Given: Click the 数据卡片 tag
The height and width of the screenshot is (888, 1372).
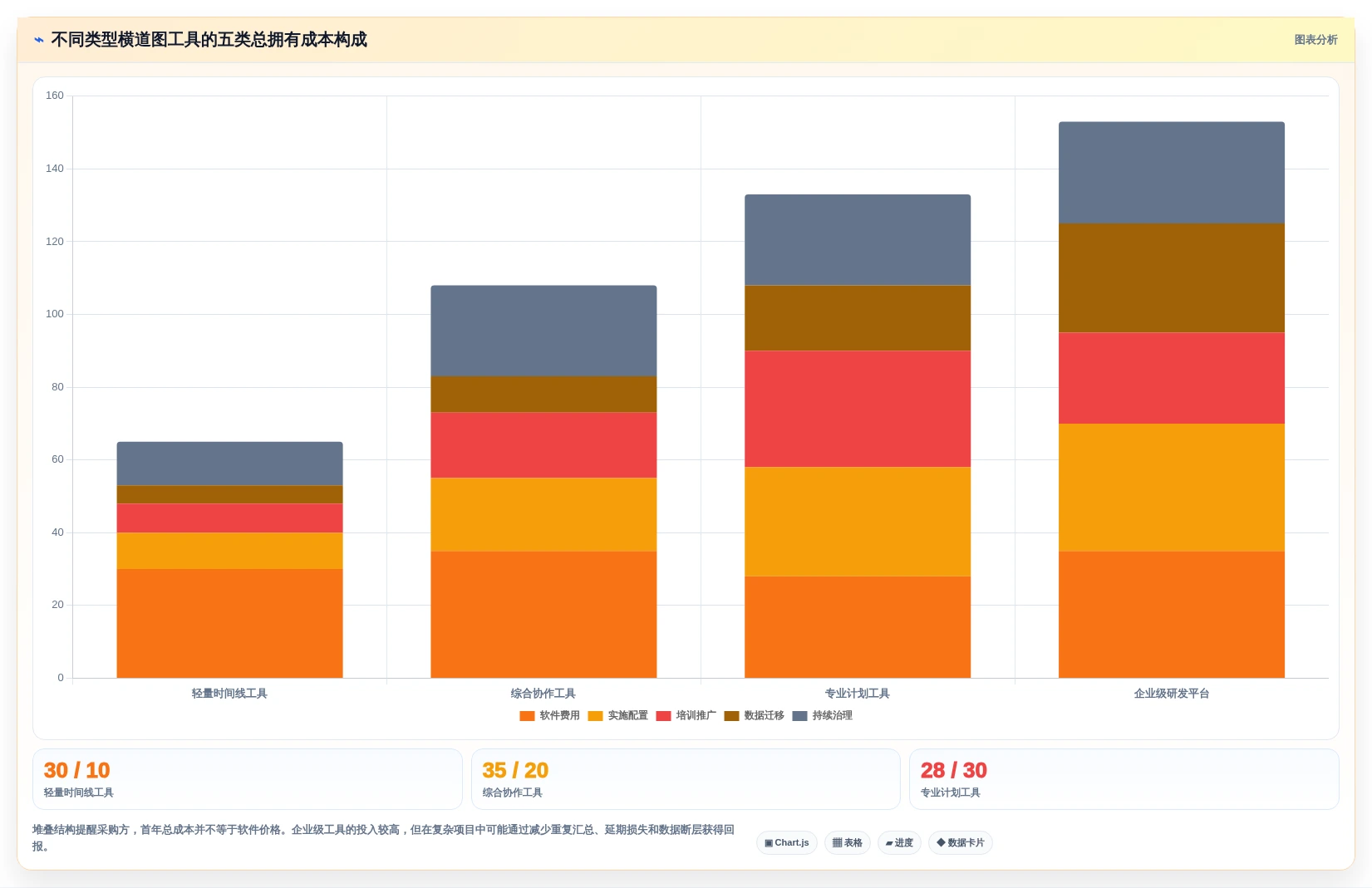Looking at the screenshot, I should [x=961, y=842].
